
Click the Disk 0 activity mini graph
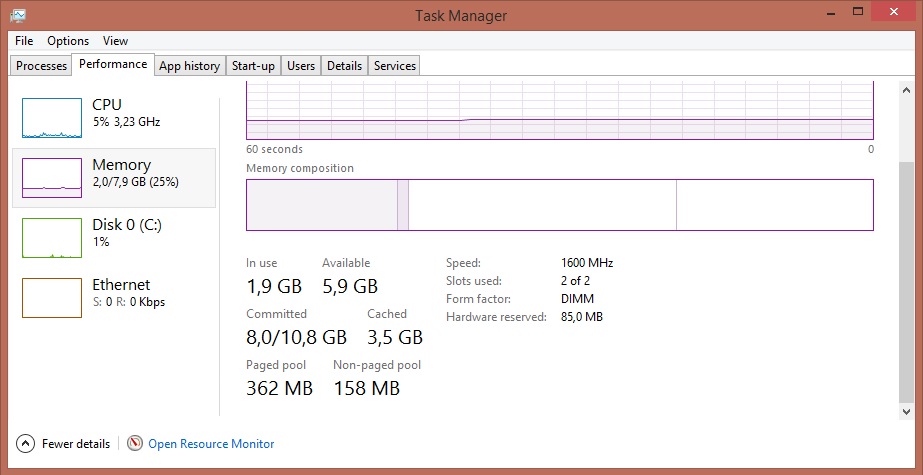[52, 238]
